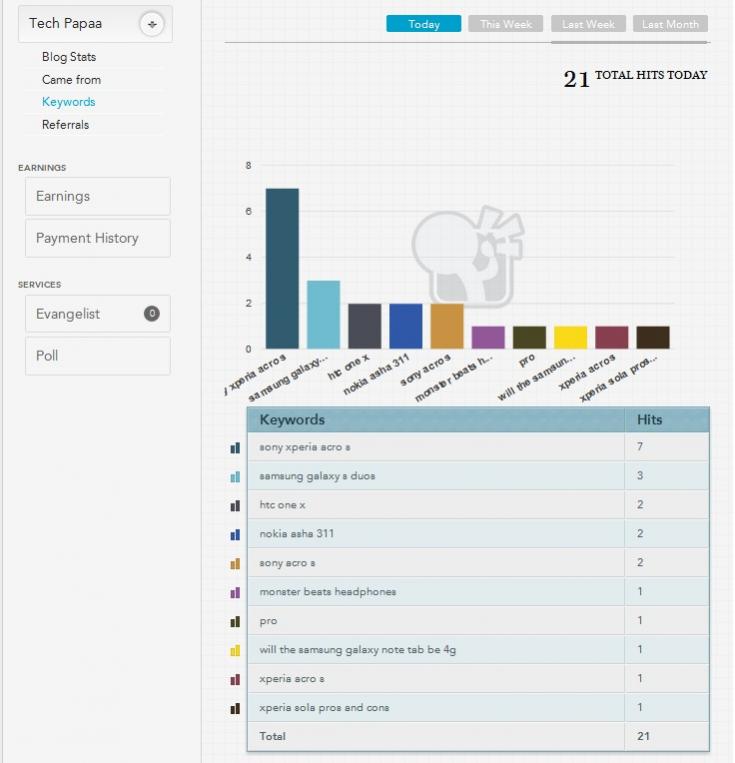Select the 'sony xperia acro s' keyword
This screenshot has width=735, height=763.
305,447
